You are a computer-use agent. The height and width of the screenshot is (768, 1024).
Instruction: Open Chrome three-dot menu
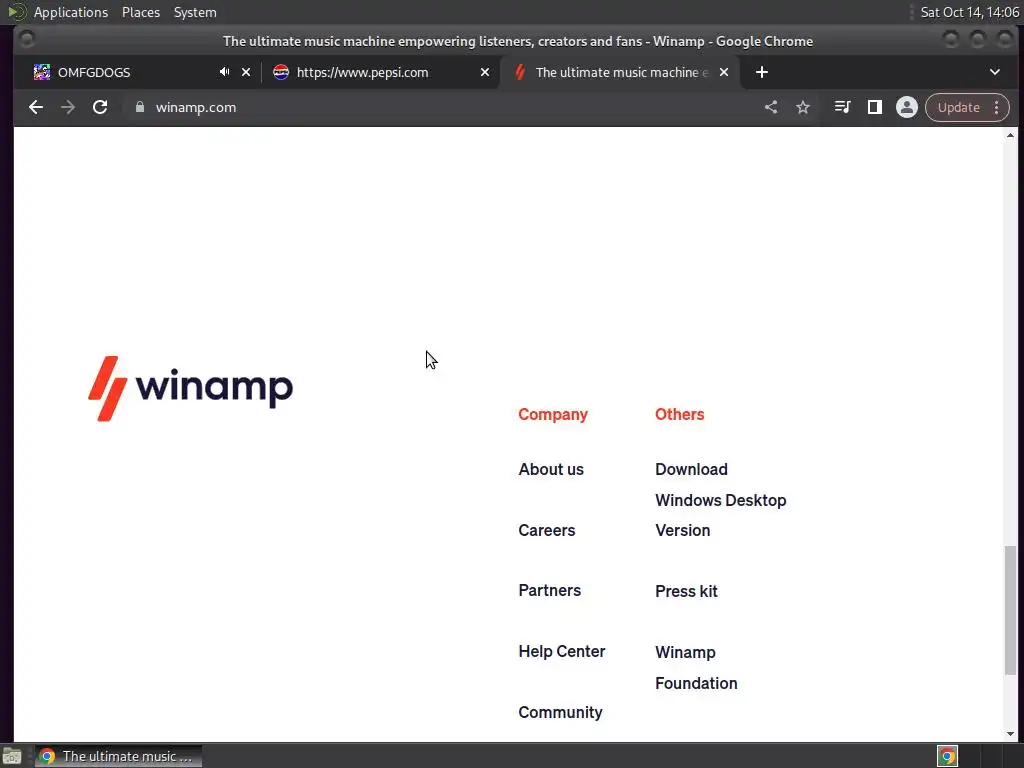[x=997, y=107]
